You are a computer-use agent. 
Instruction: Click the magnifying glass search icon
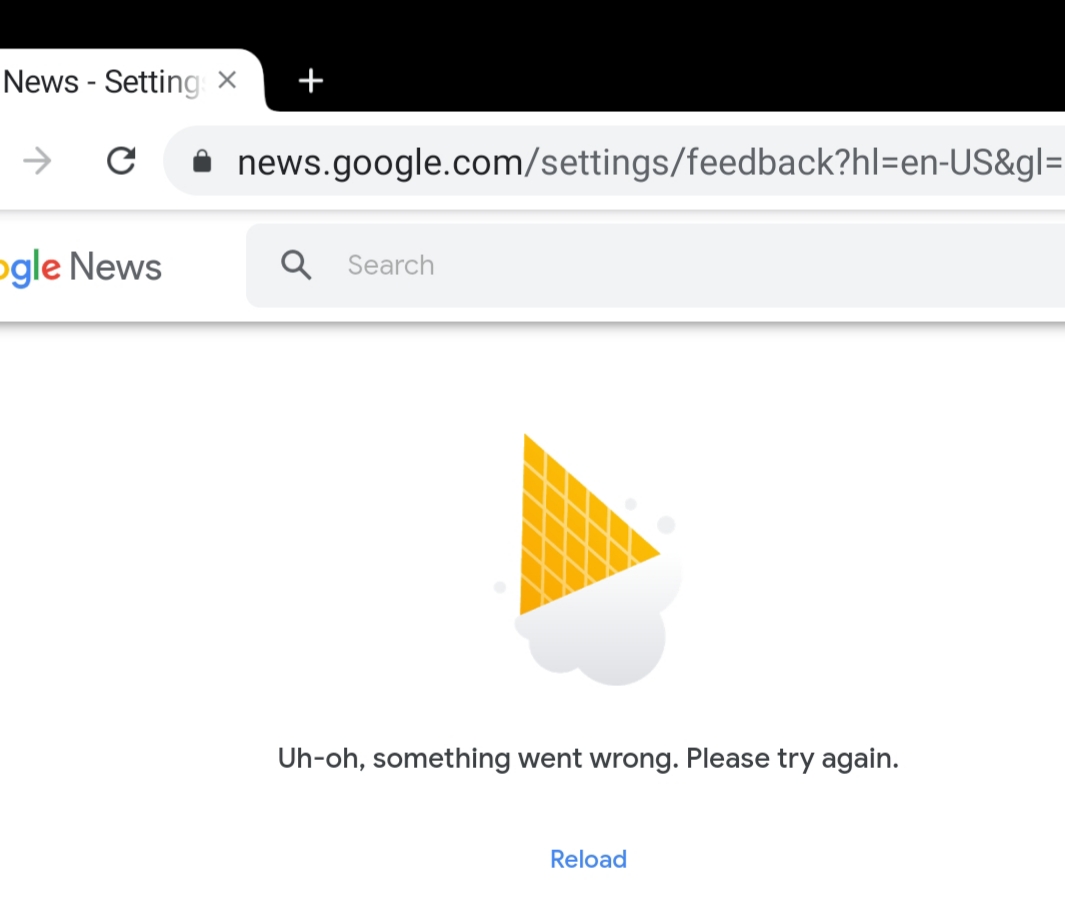(x=296, y=265)
